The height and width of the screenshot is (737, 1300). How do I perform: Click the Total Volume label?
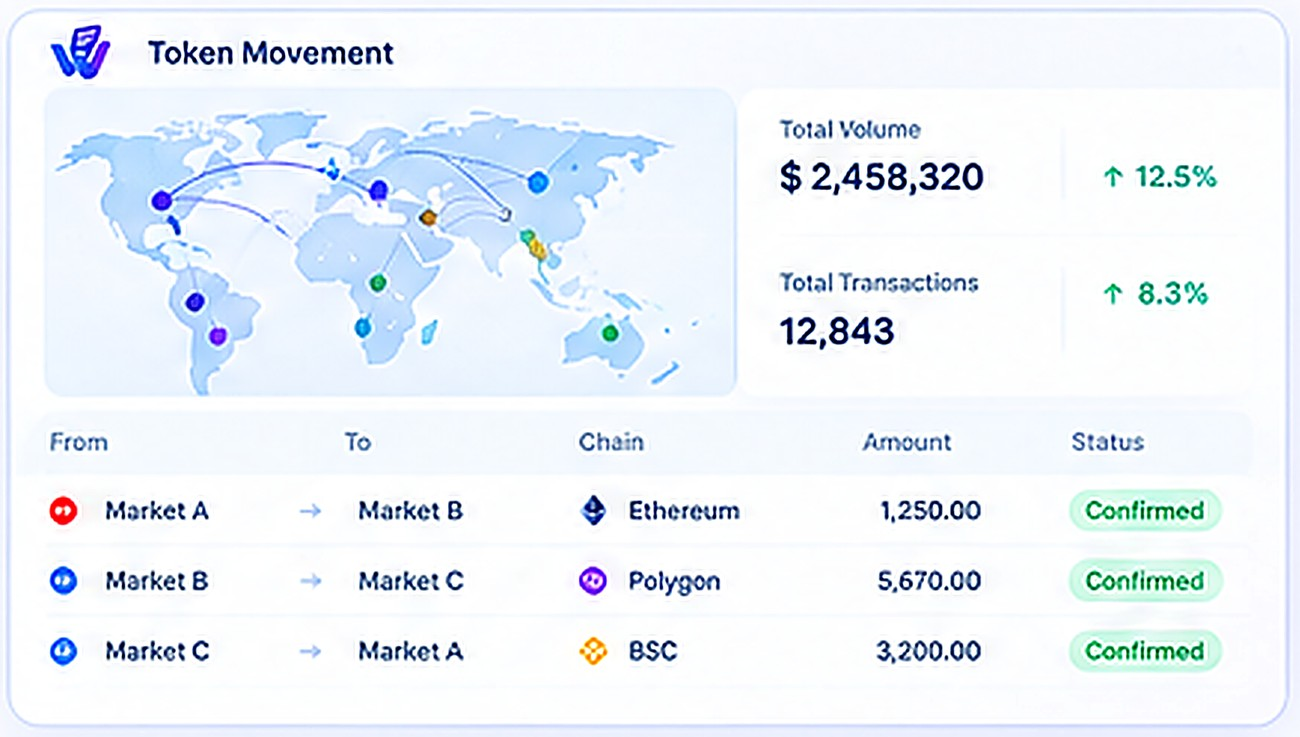tap(850, 130)
